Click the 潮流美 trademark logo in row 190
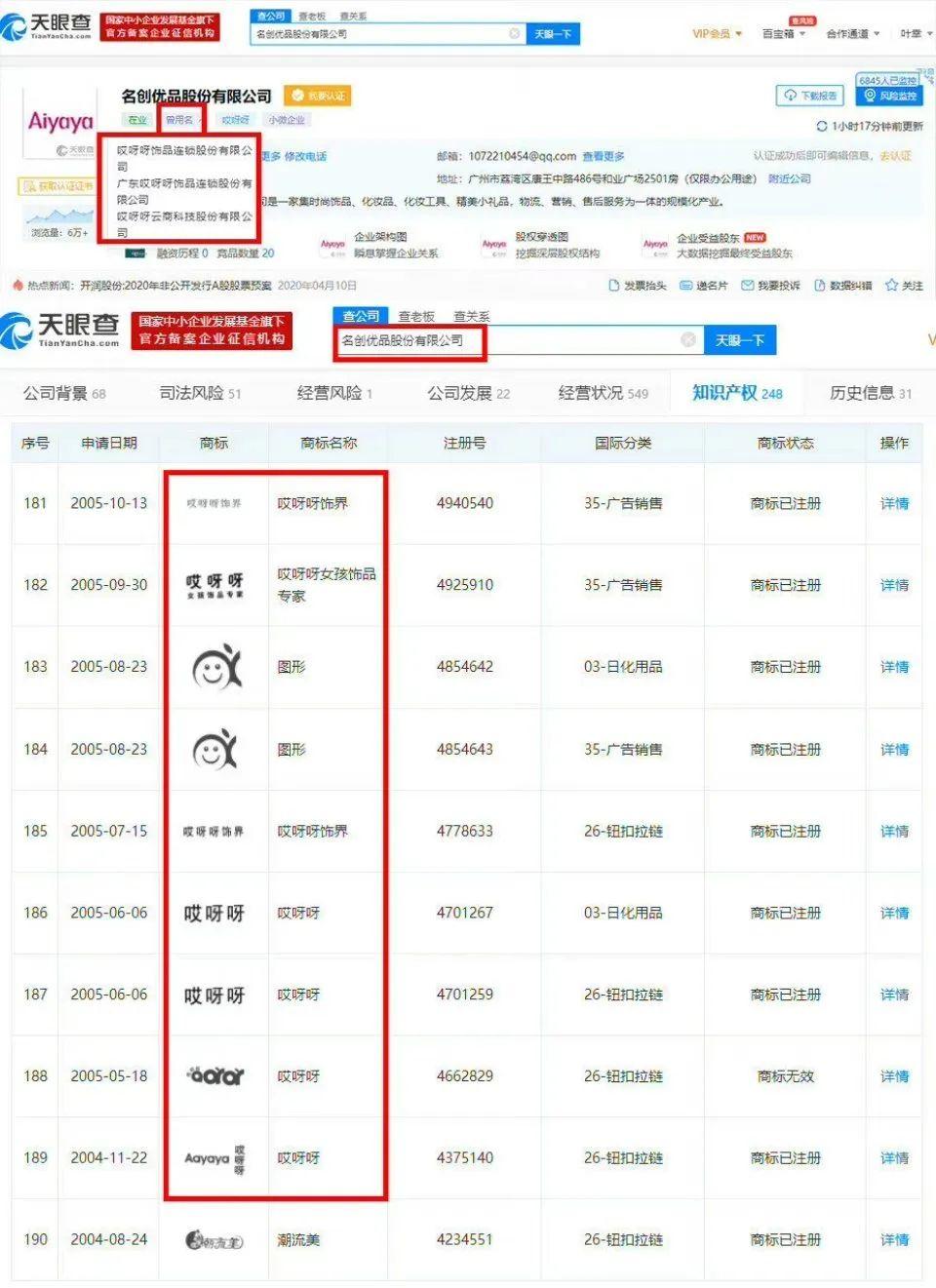 click(214, 1240)
